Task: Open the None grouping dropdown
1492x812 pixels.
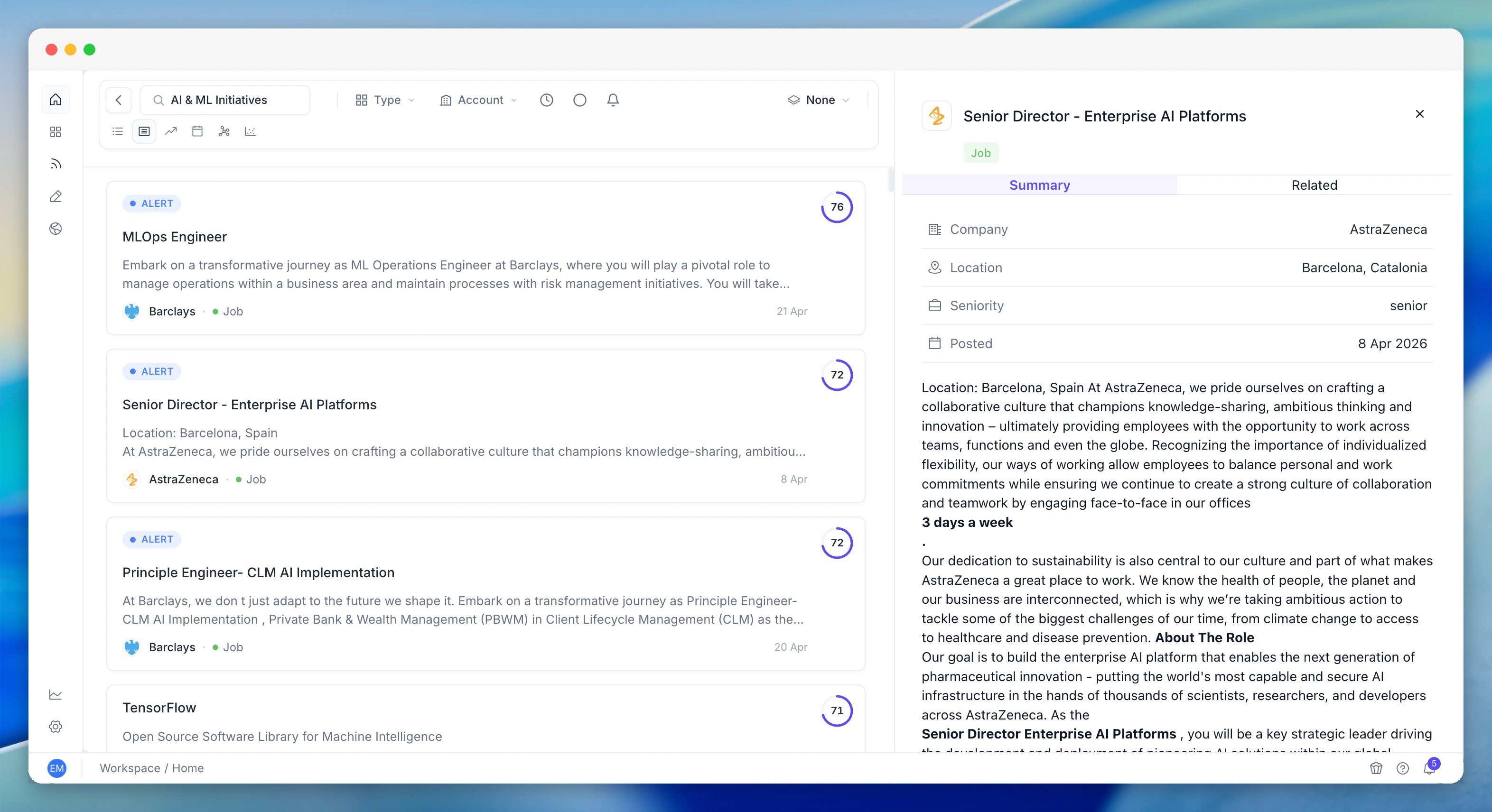Action: pos(819,100)
